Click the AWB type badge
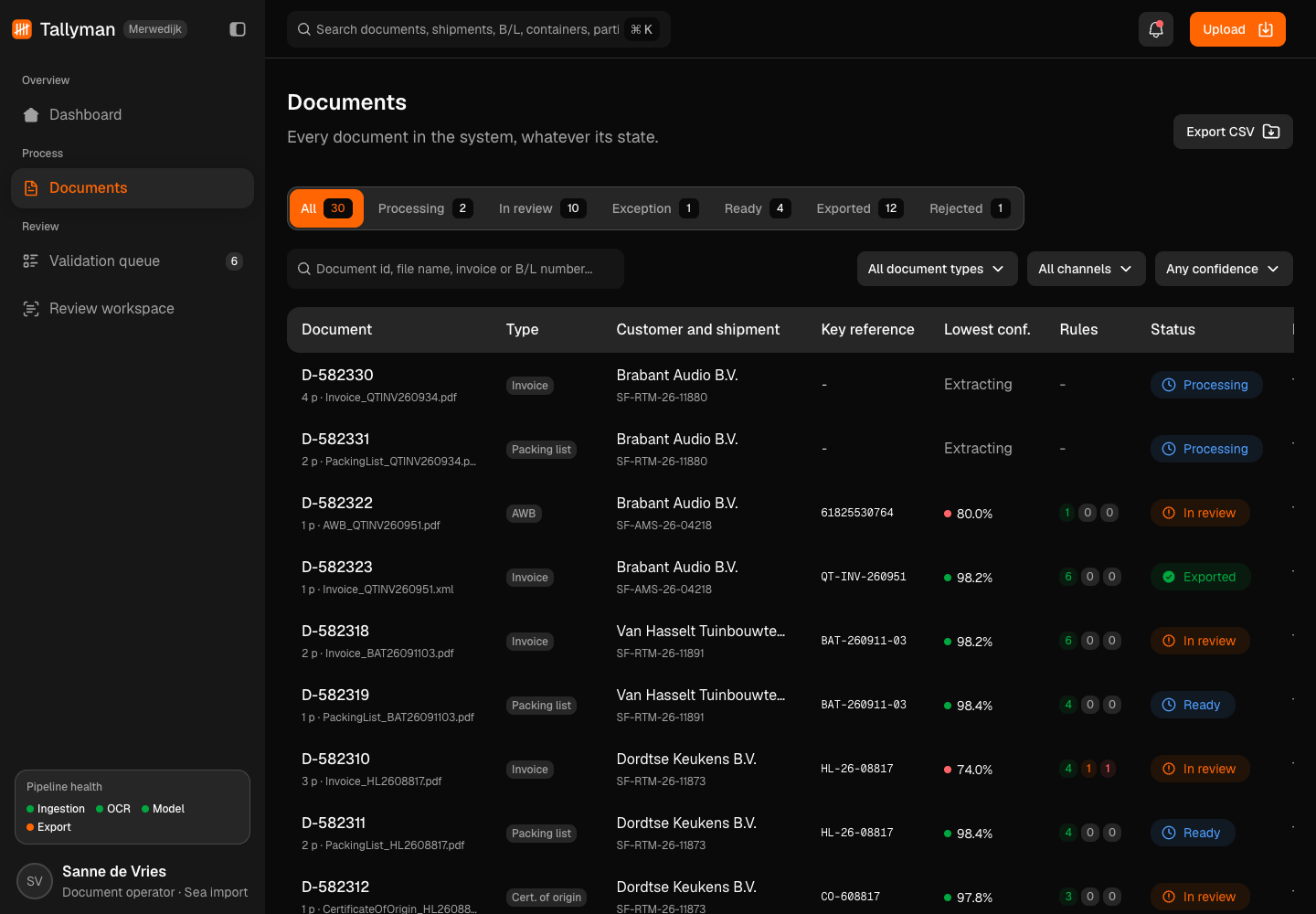The height and width of the screenshot is (914, 1316). click(x=524, y=514)
